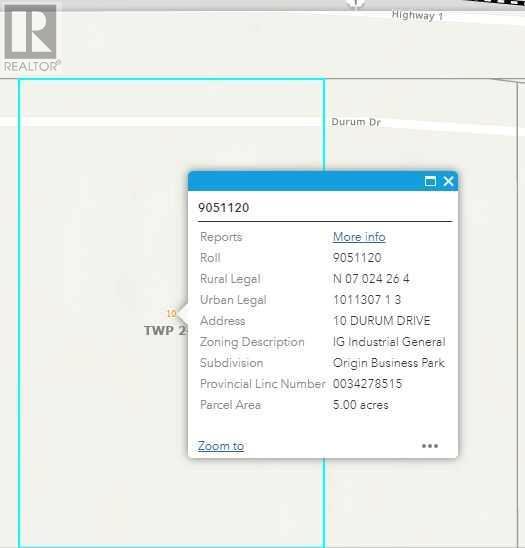Maximize the parcel info popup

pyautogui.click(x=430, y=181)
